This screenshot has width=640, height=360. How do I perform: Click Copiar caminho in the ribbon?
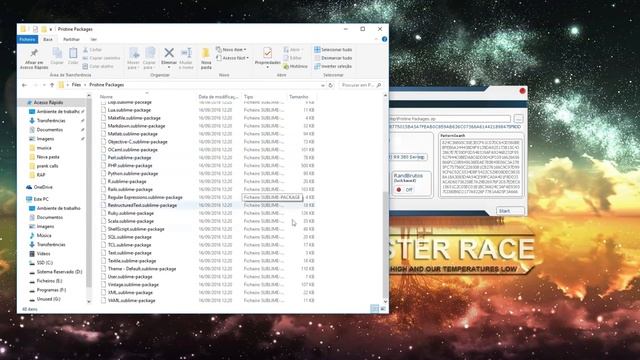[x=101, y=58]
